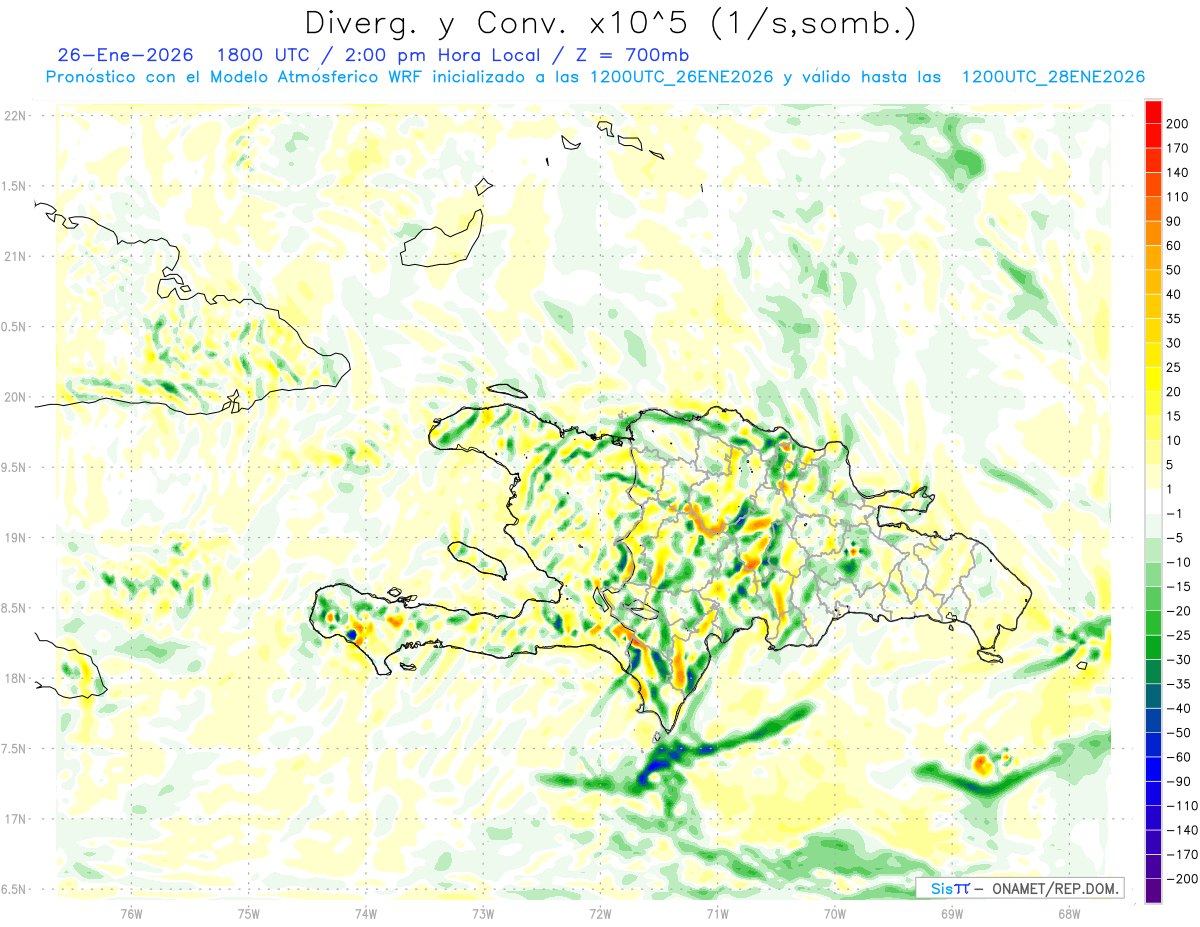
Task: Click the '21N' latitude label
Action: coord(14,256)
